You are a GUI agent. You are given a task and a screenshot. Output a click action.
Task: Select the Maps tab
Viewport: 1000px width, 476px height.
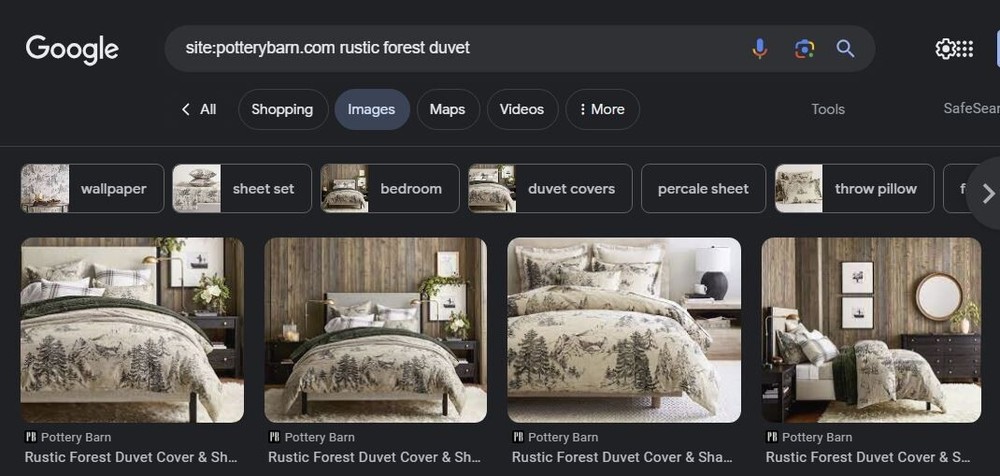(447, 109)
